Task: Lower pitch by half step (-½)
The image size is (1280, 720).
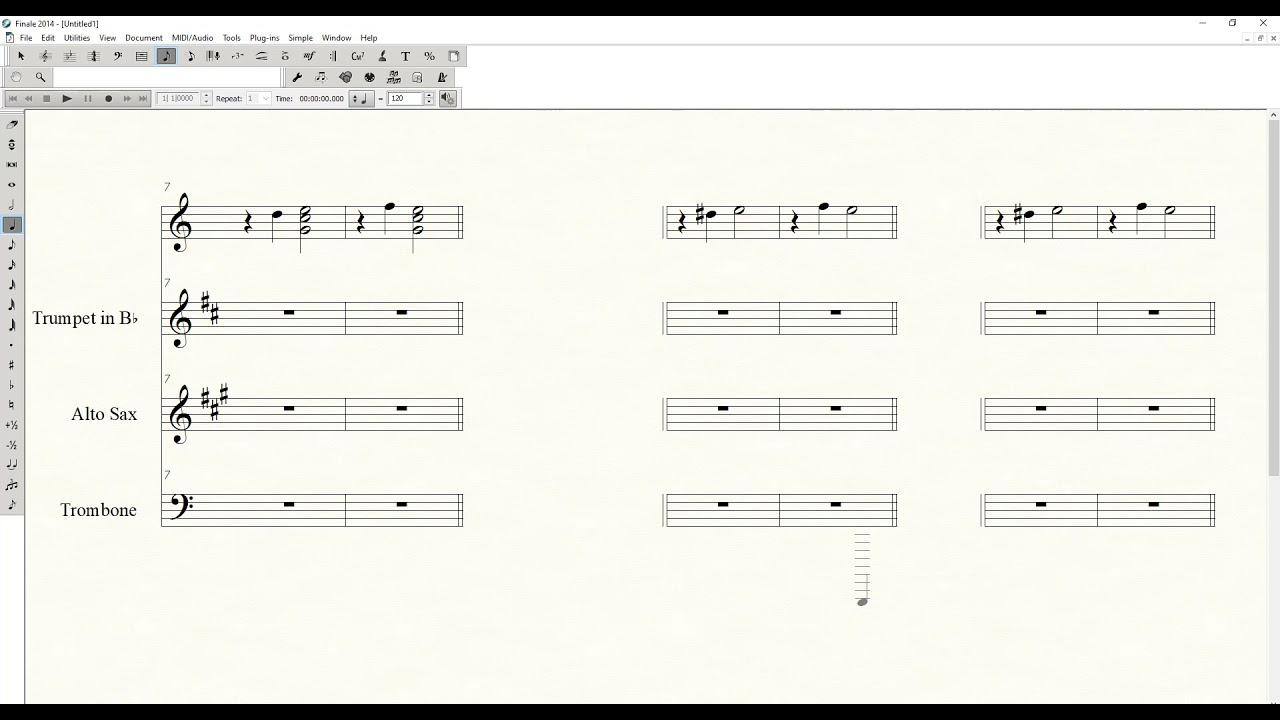Action: coord(12,445)
